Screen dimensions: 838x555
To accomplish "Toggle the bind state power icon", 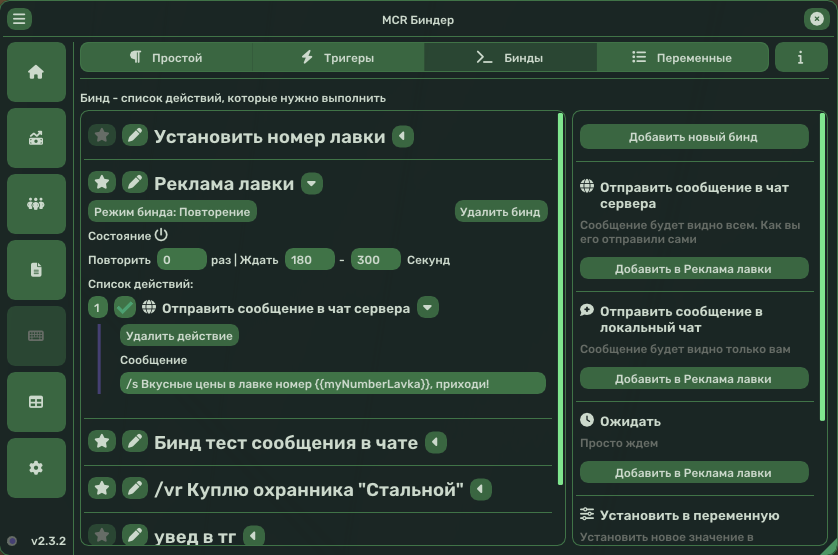I will (161, 235).
